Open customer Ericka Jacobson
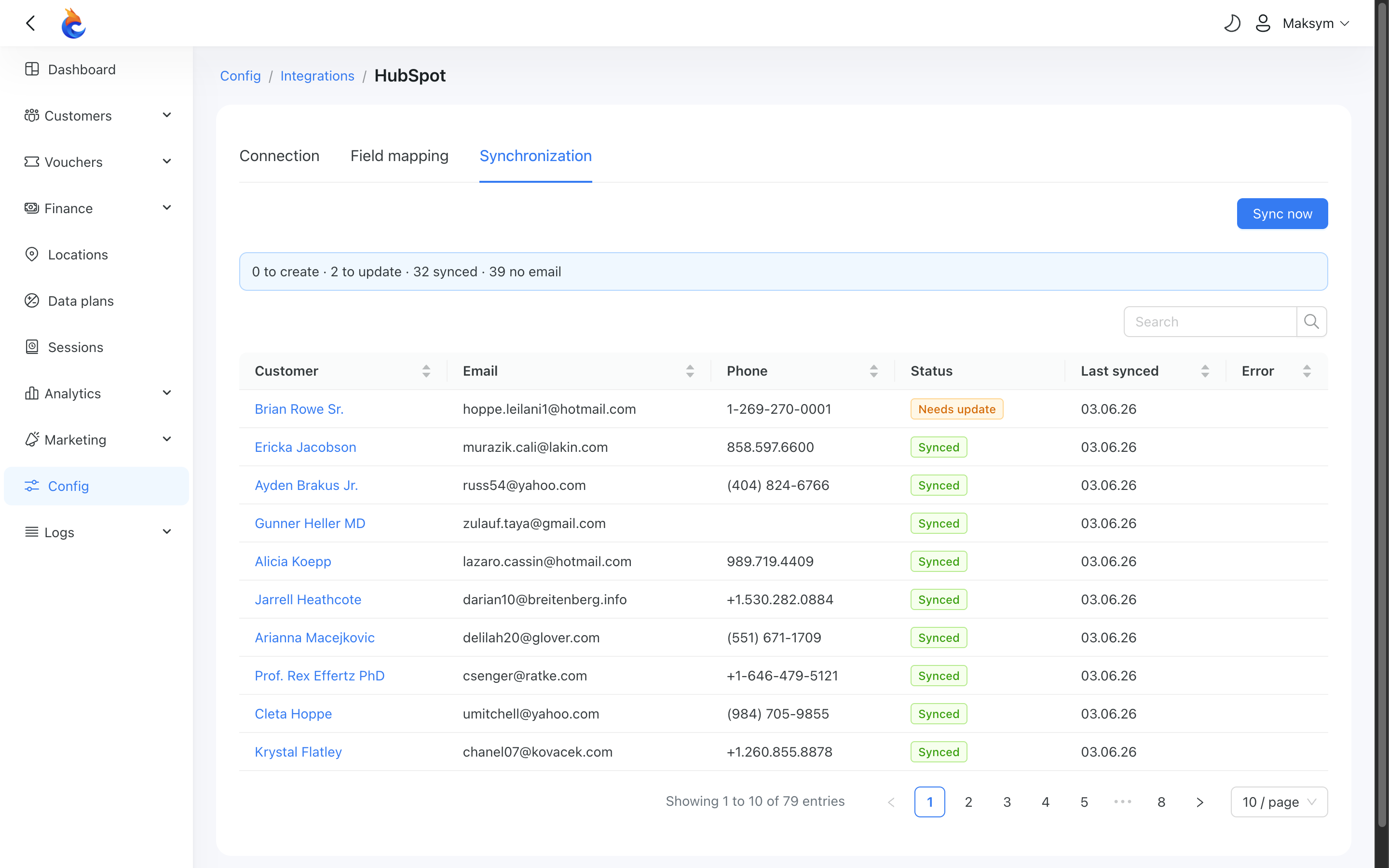Viewport: 1389px width, 868px height. coord(305,447)
